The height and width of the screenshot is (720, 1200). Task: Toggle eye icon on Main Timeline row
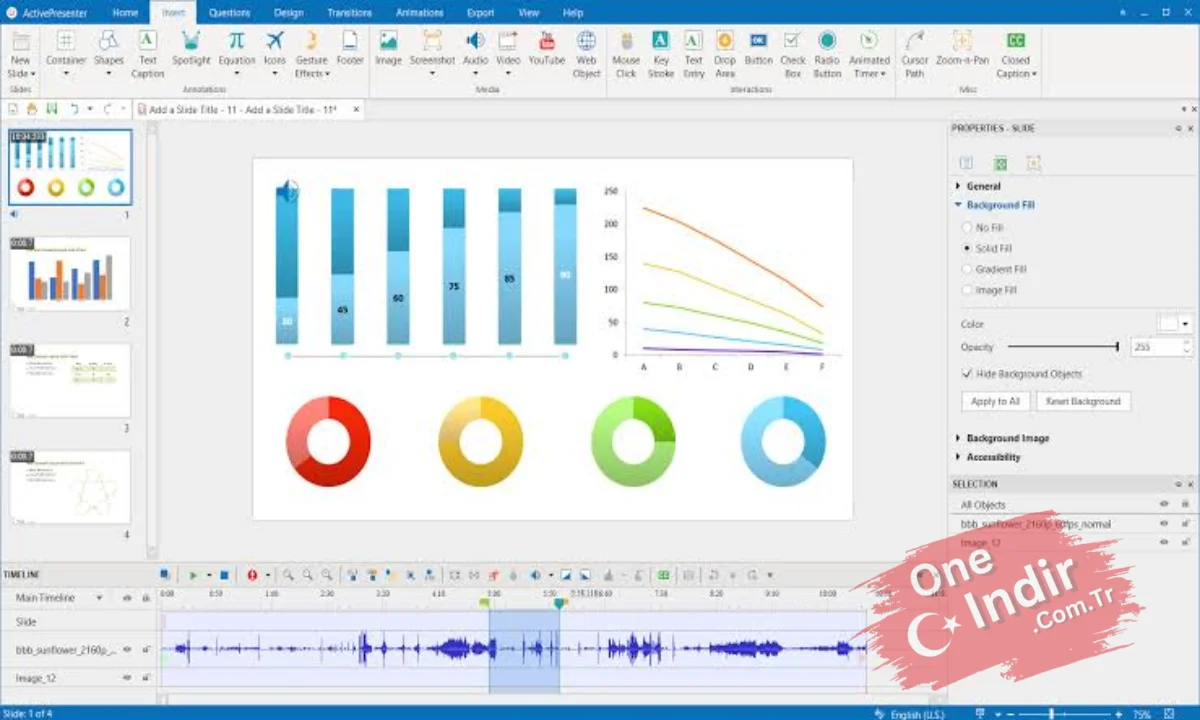coord(127,598)
